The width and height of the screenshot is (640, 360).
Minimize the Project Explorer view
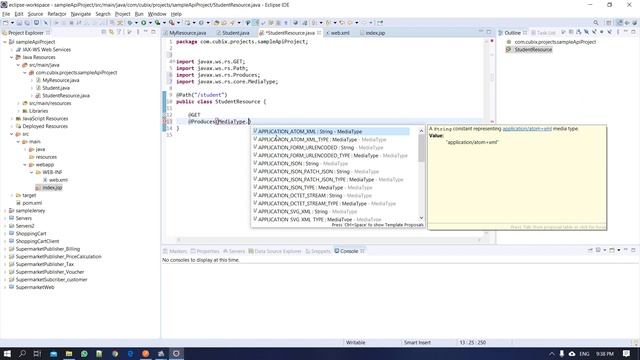(146, 32)
